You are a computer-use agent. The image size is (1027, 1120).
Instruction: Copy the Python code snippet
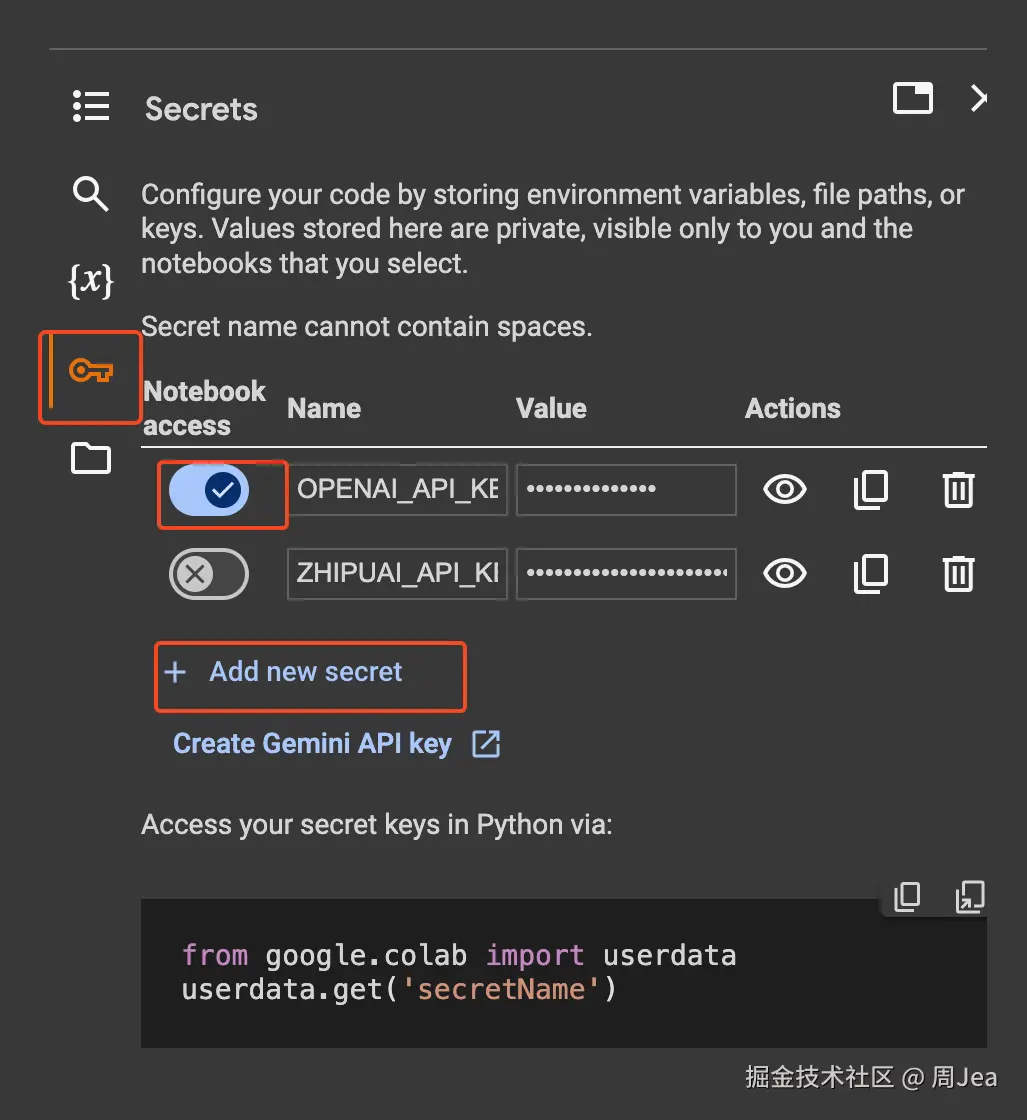coord(907,897)
